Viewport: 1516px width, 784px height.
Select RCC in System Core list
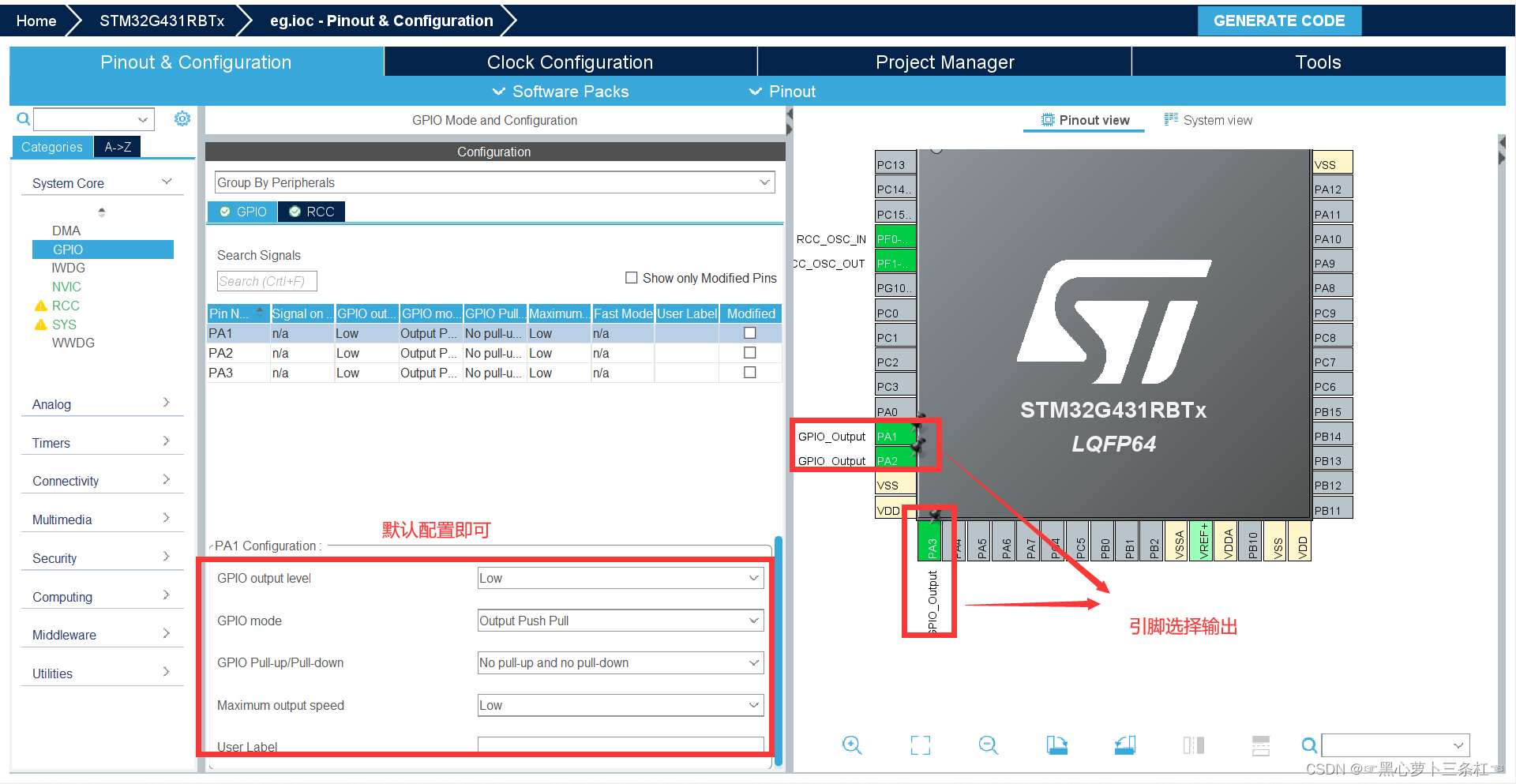tap(66, 306)
